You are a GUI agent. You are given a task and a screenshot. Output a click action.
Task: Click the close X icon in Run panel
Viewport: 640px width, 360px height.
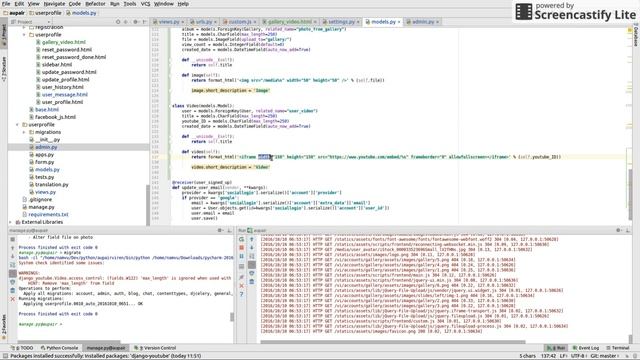241,286
